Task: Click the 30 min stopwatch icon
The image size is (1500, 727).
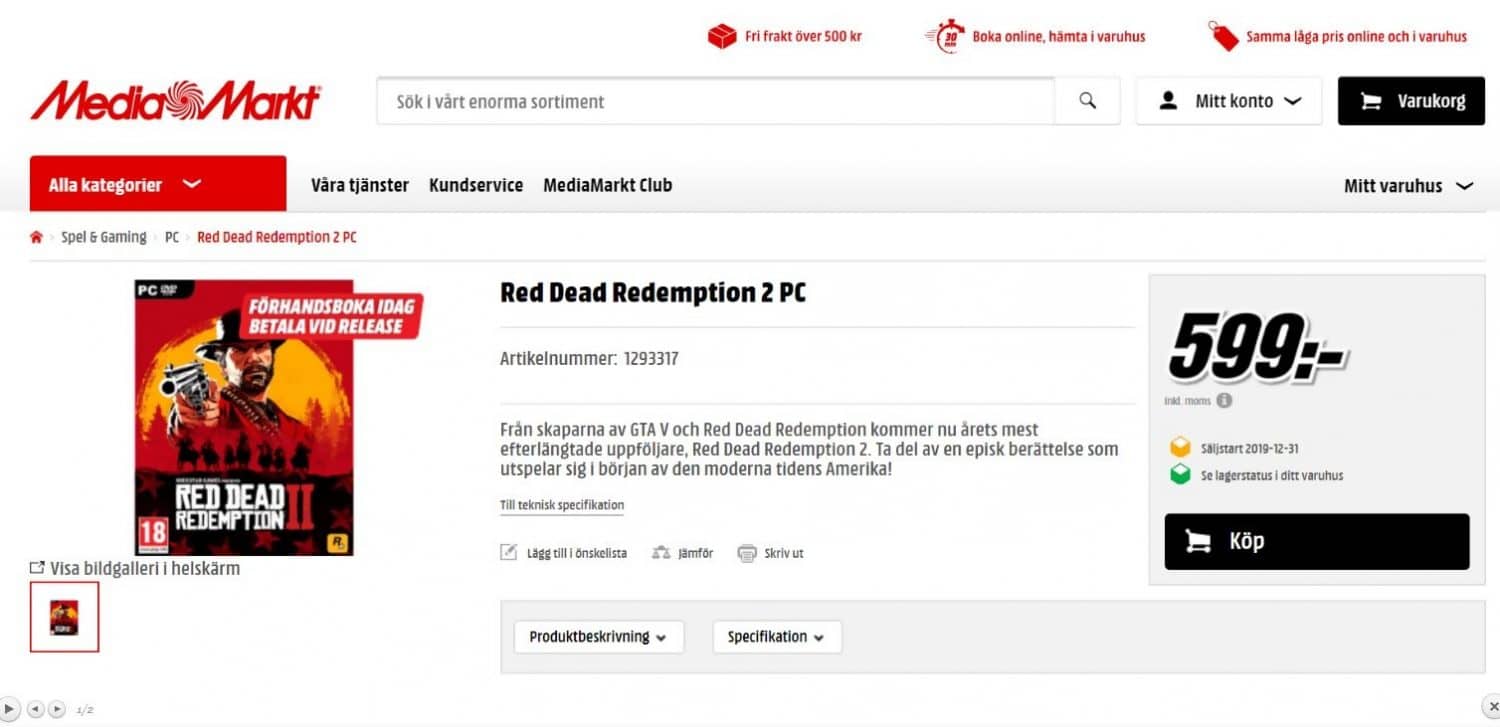Action: point(945,36)
